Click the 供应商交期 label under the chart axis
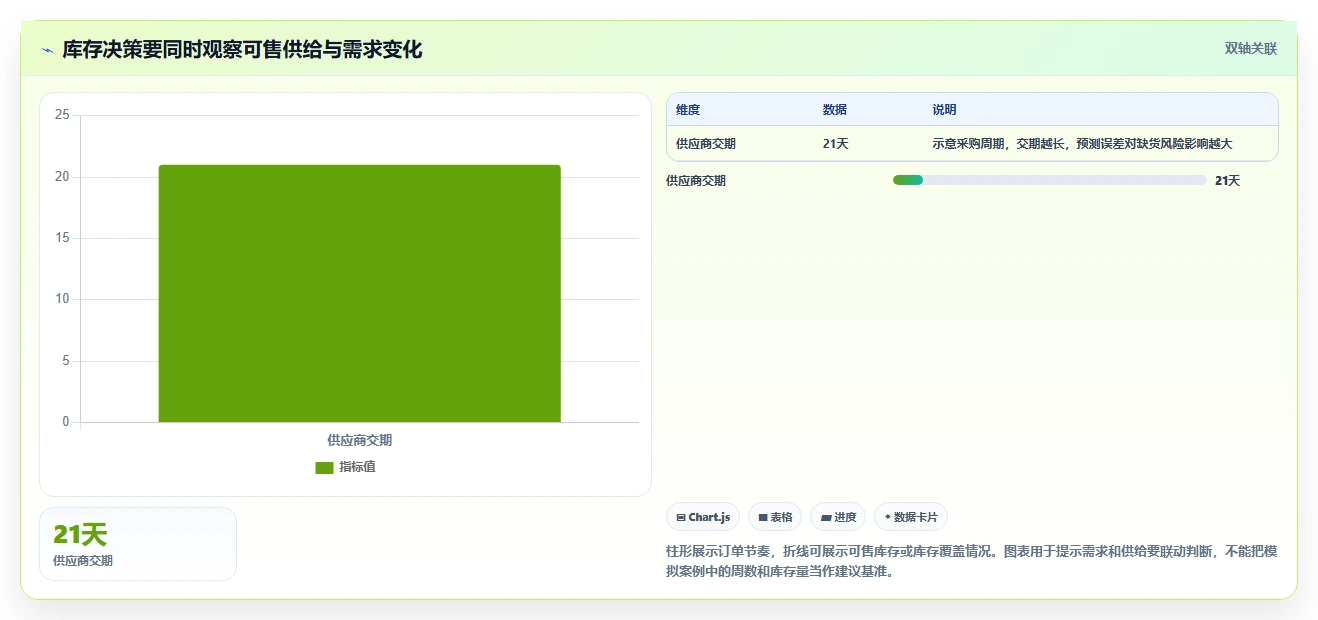This screenshot has width=1318, height=620. (360, 440)
